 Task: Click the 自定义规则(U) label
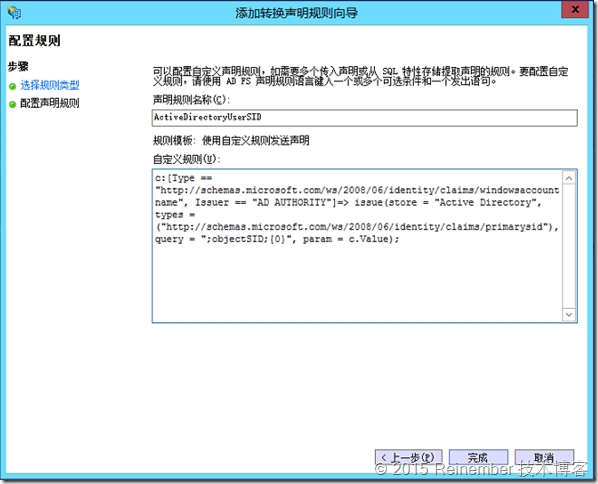coord(186,159)
